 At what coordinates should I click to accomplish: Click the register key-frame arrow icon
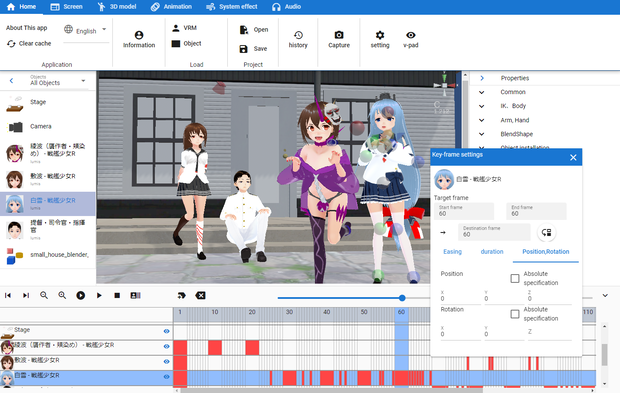(x=181, y=295)
